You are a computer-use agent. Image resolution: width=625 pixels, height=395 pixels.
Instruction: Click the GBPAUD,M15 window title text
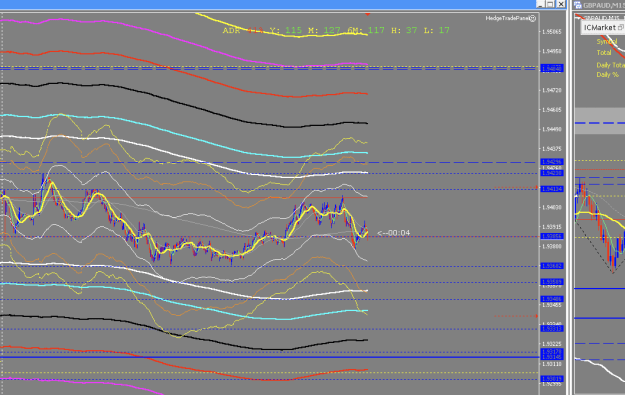tap(604, 5)
